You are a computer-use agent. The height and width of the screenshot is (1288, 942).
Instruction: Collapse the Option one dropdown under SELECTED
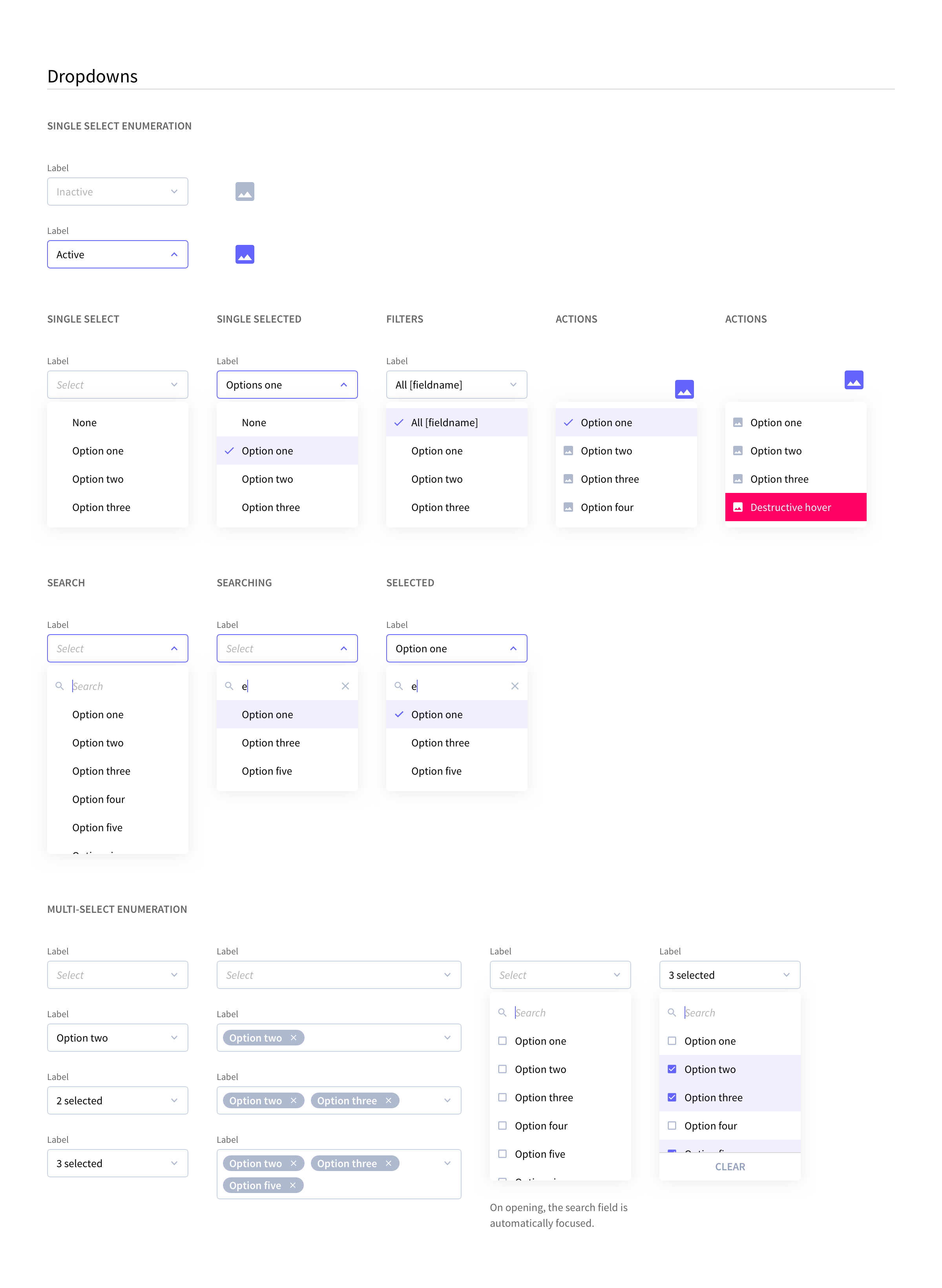[456, 648]
